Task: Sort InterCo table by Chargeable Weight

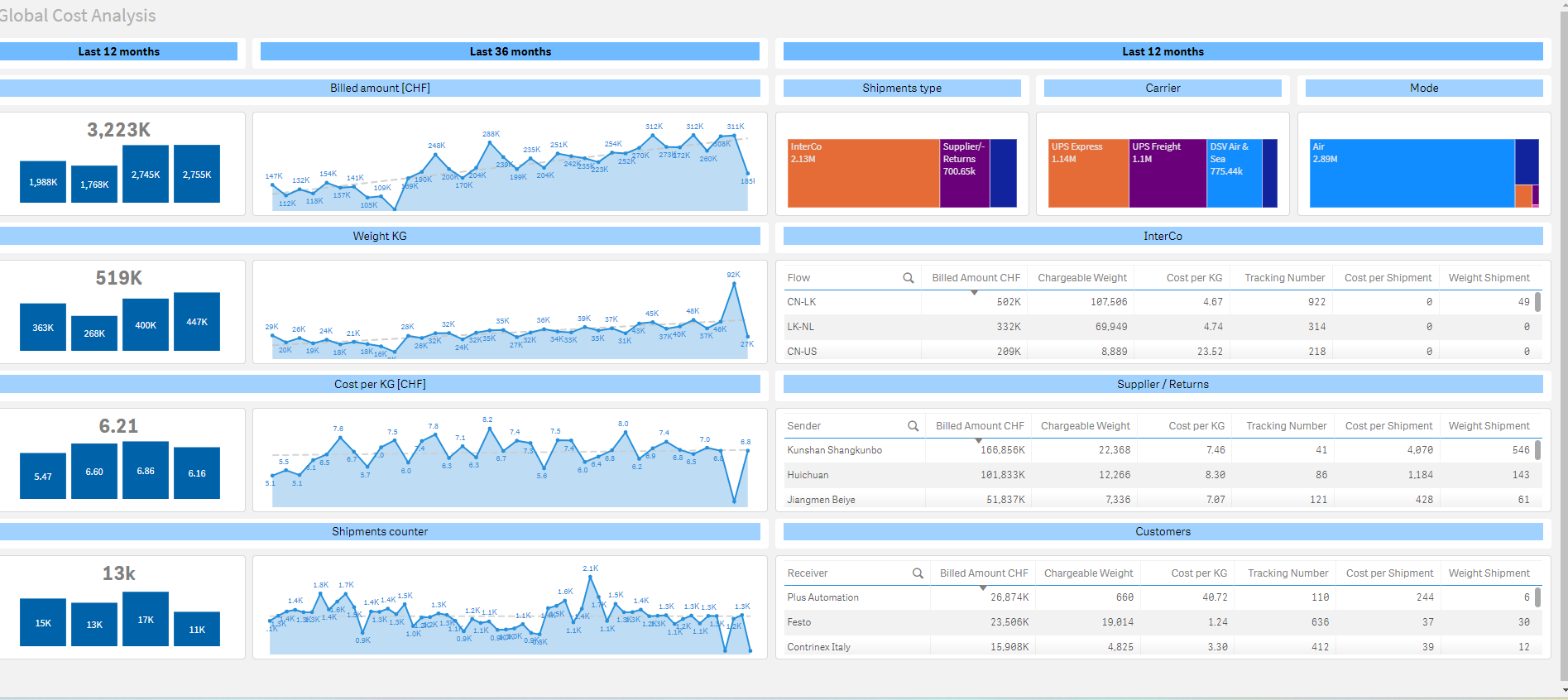Action: click(1081, 278)
